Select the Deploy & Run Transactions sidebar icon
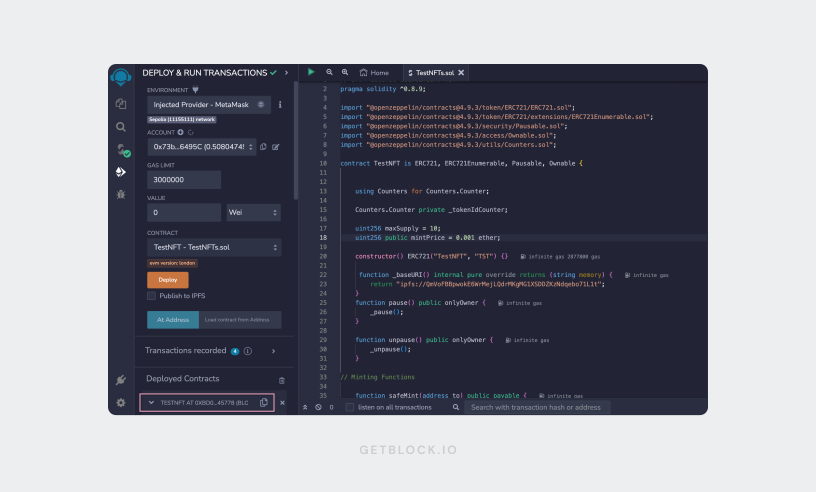This screenshot has height=492, width=816. tap(121, 172)
